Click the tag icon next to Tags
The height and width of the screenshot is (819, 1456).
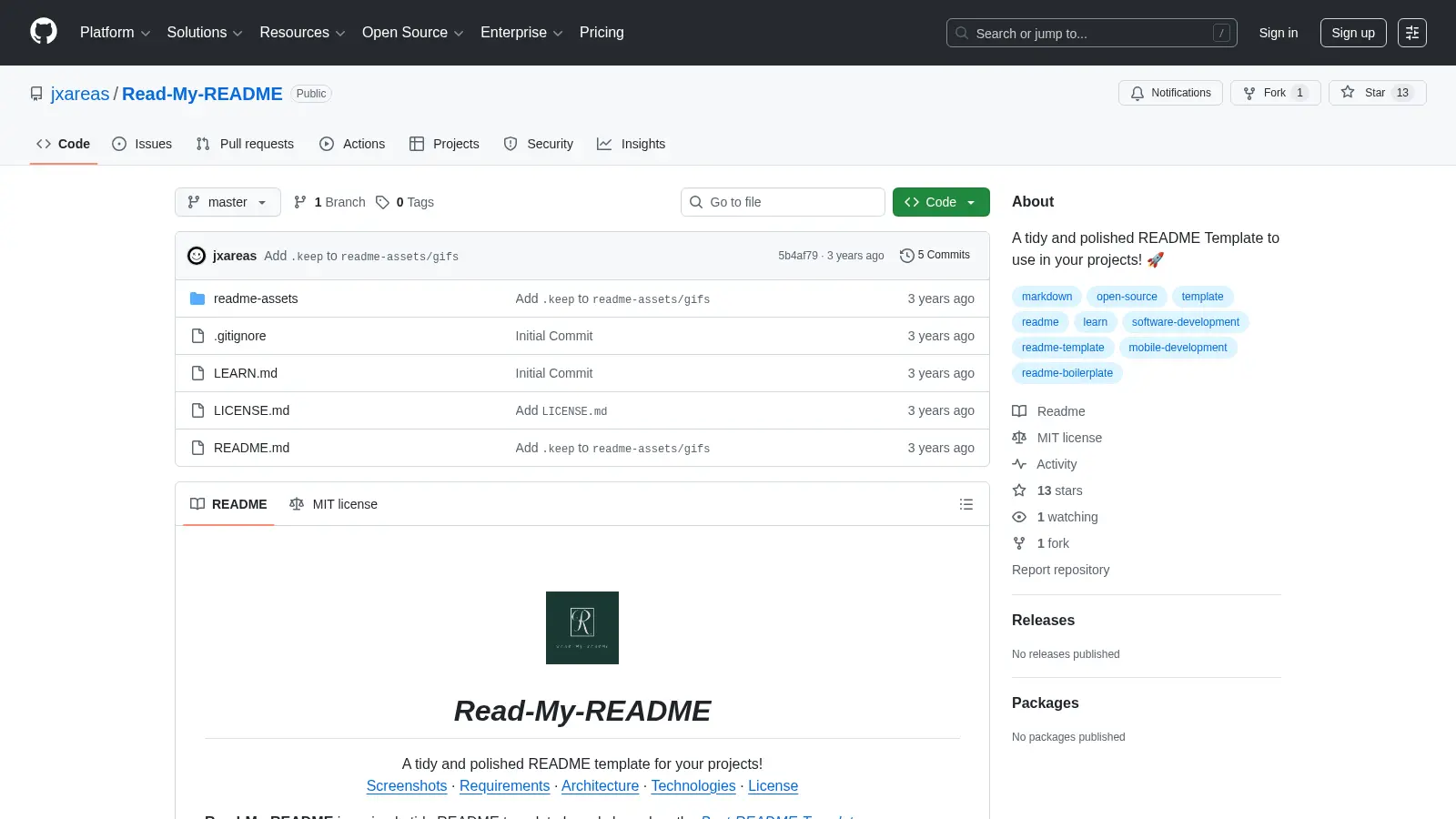(x=382, y=202)
